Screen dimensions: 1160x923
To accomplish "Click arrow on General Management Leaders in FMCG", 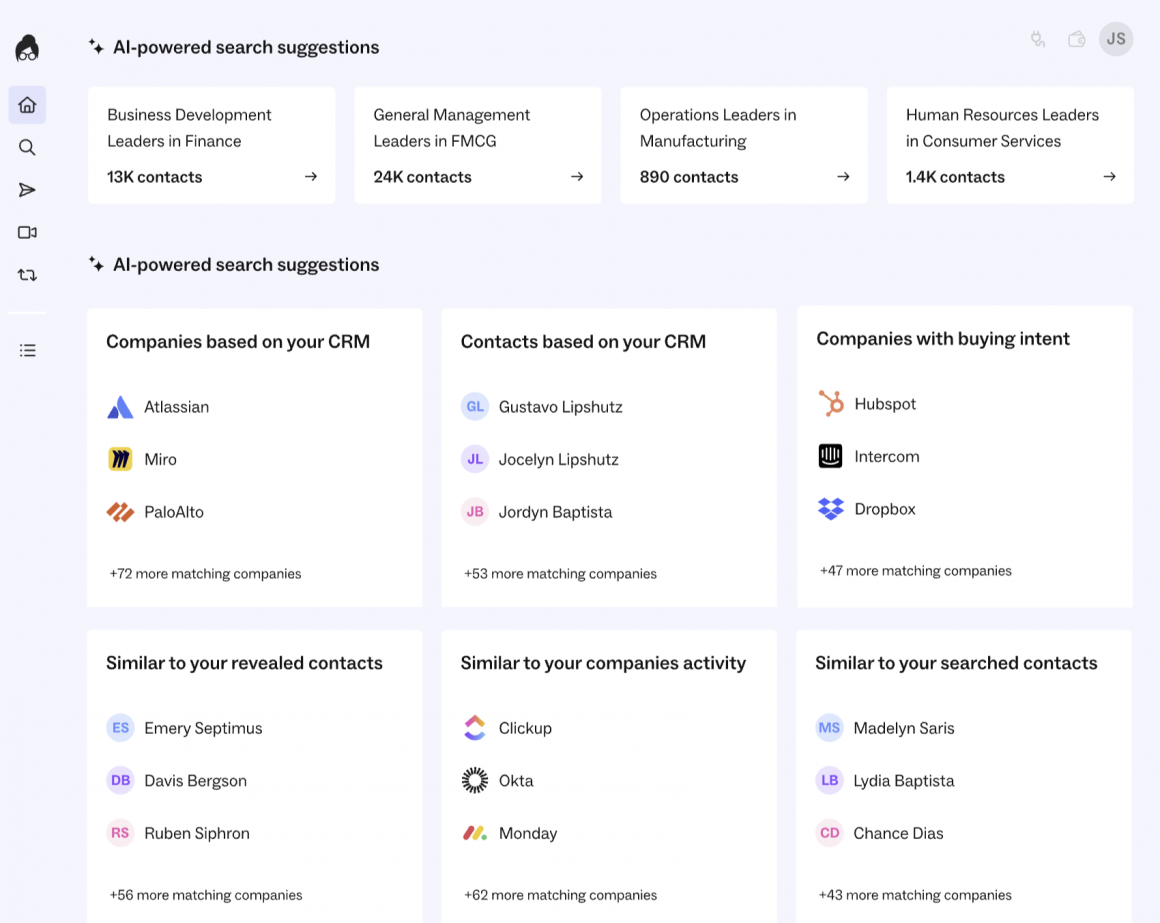I will click(577, 177).
